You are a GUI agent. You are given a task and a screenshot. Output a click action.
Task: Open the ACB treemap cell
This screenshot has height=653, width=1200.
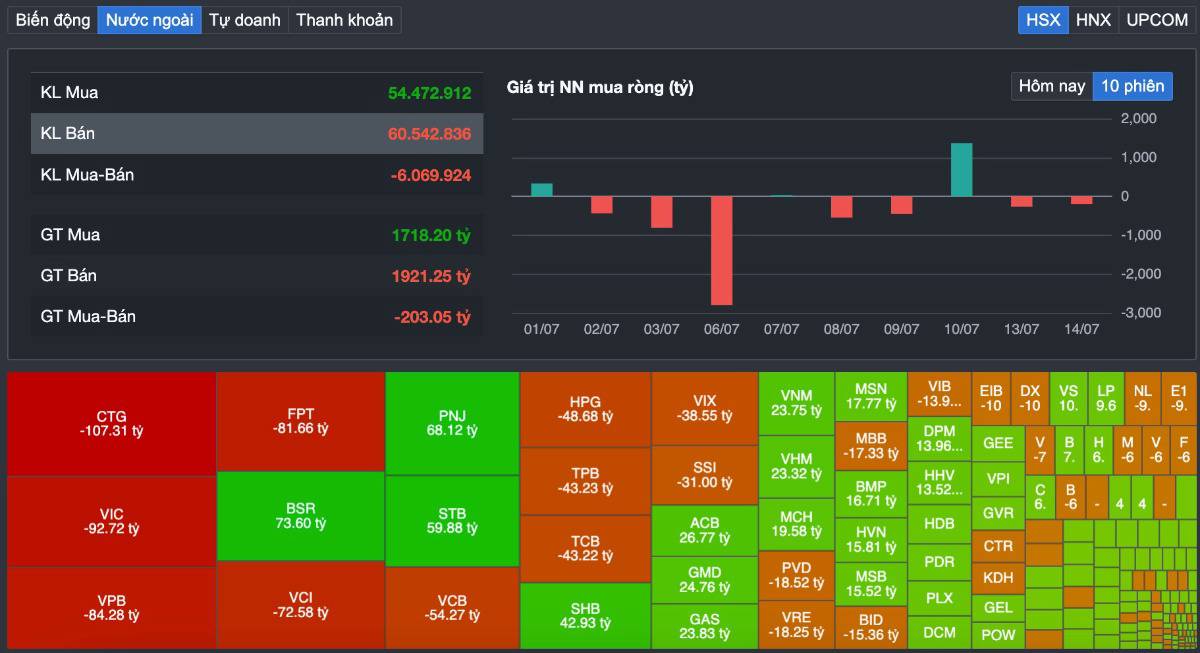704,531
